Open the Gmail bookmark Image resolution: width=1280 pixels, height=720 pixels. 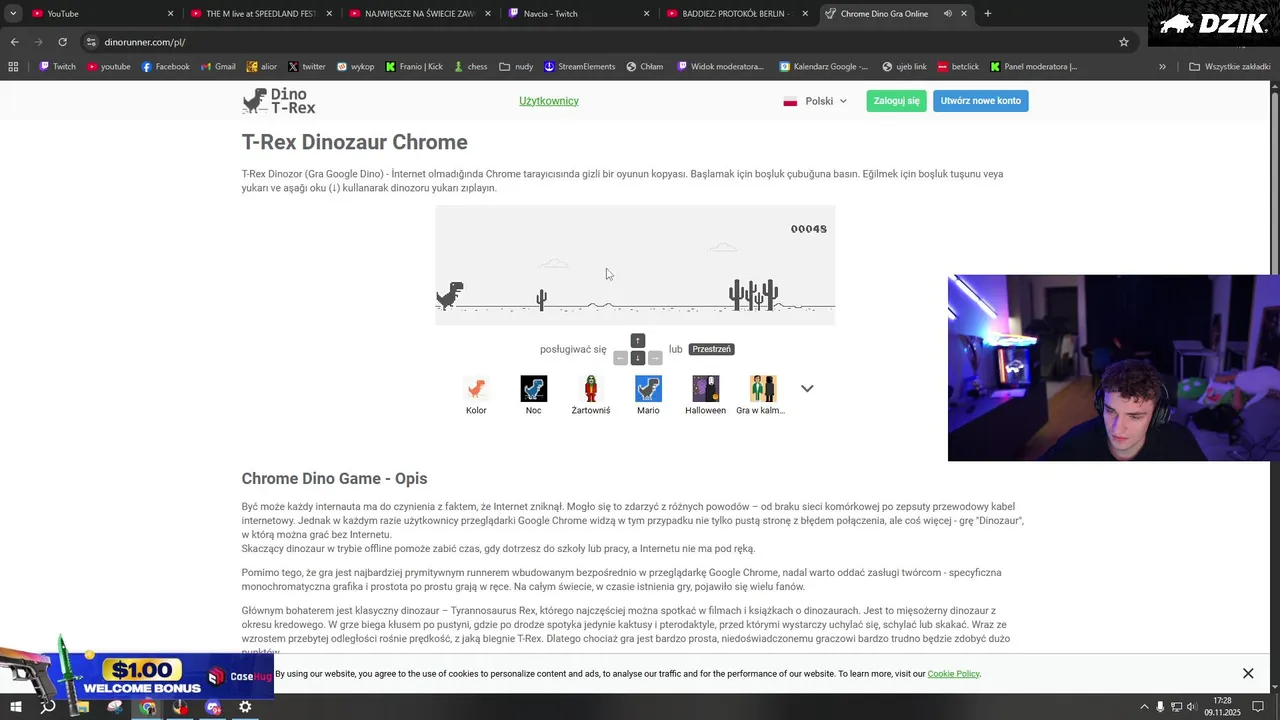click(x=218, y=67)
